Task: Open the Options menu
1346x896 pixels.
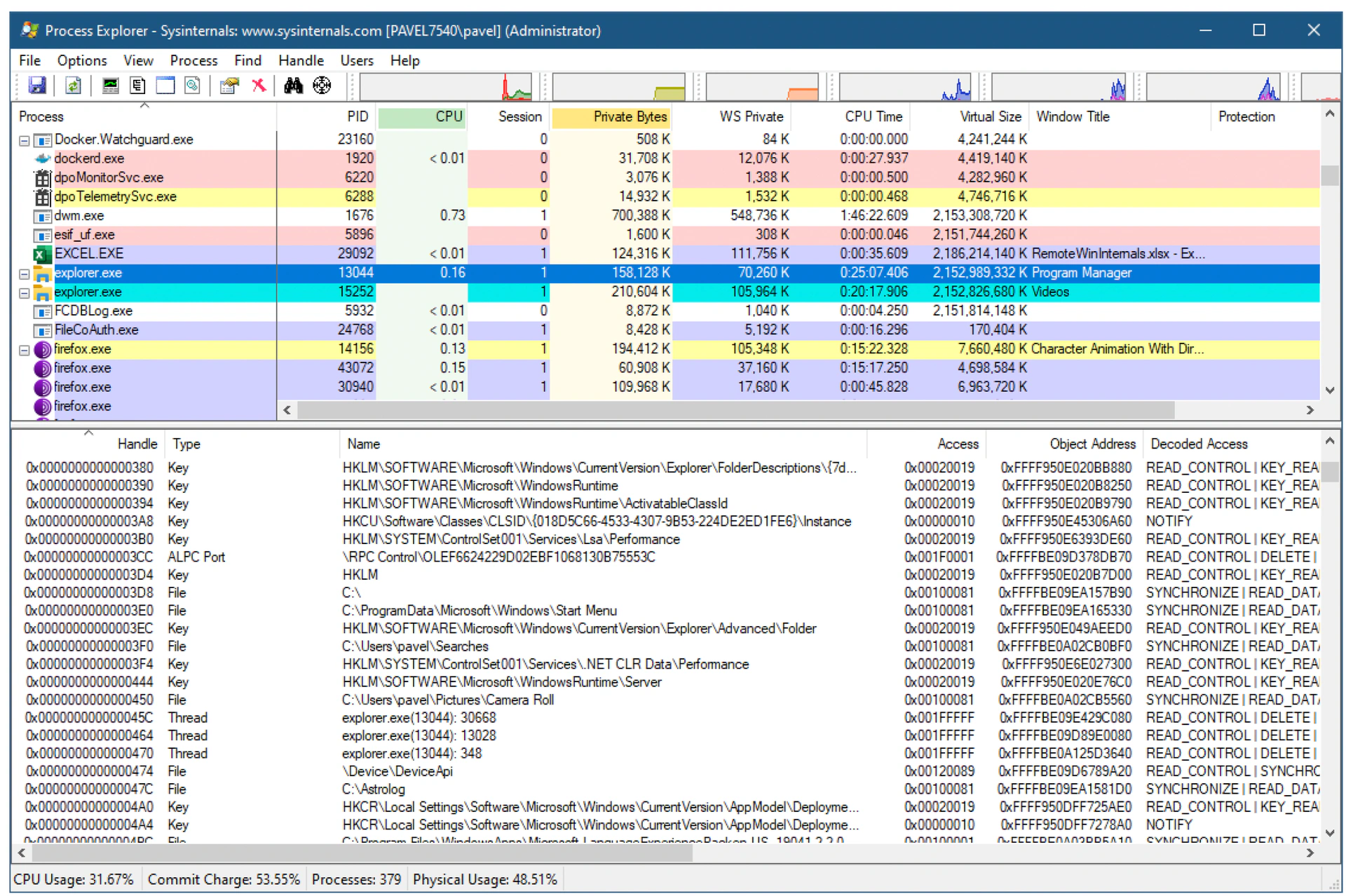Action: pyautogui.click(x=82, y=60)
